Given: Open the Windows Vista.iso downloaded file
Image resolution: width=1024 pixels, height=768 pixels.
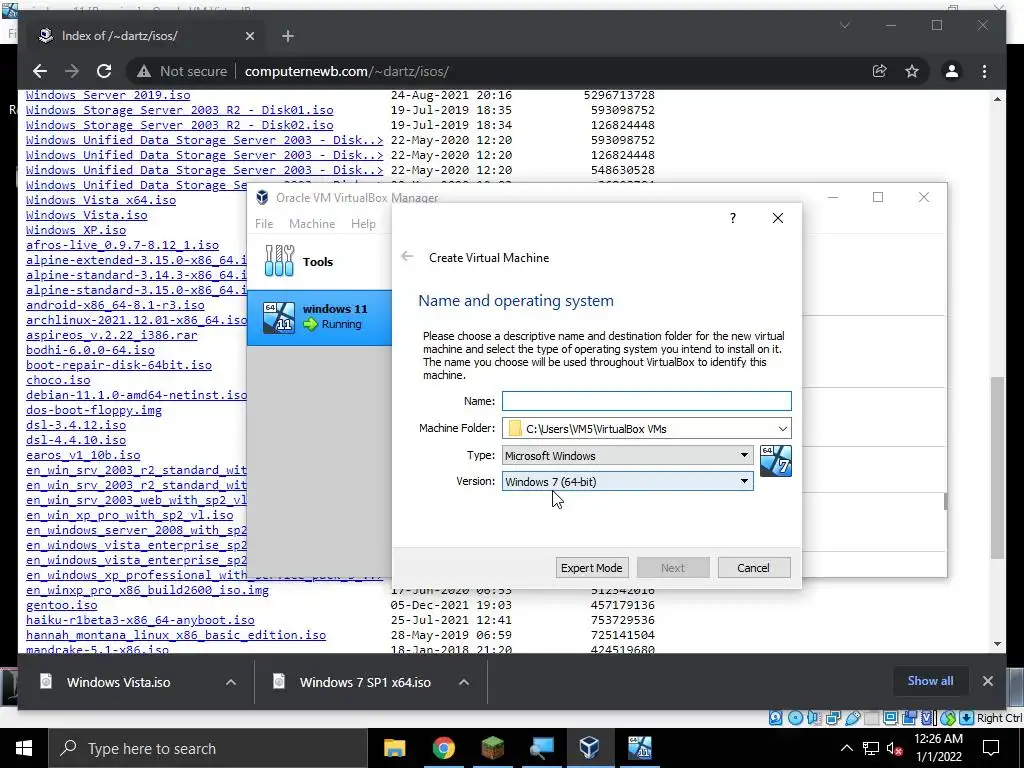Looking at the screenshot, I should coord(118,682).
